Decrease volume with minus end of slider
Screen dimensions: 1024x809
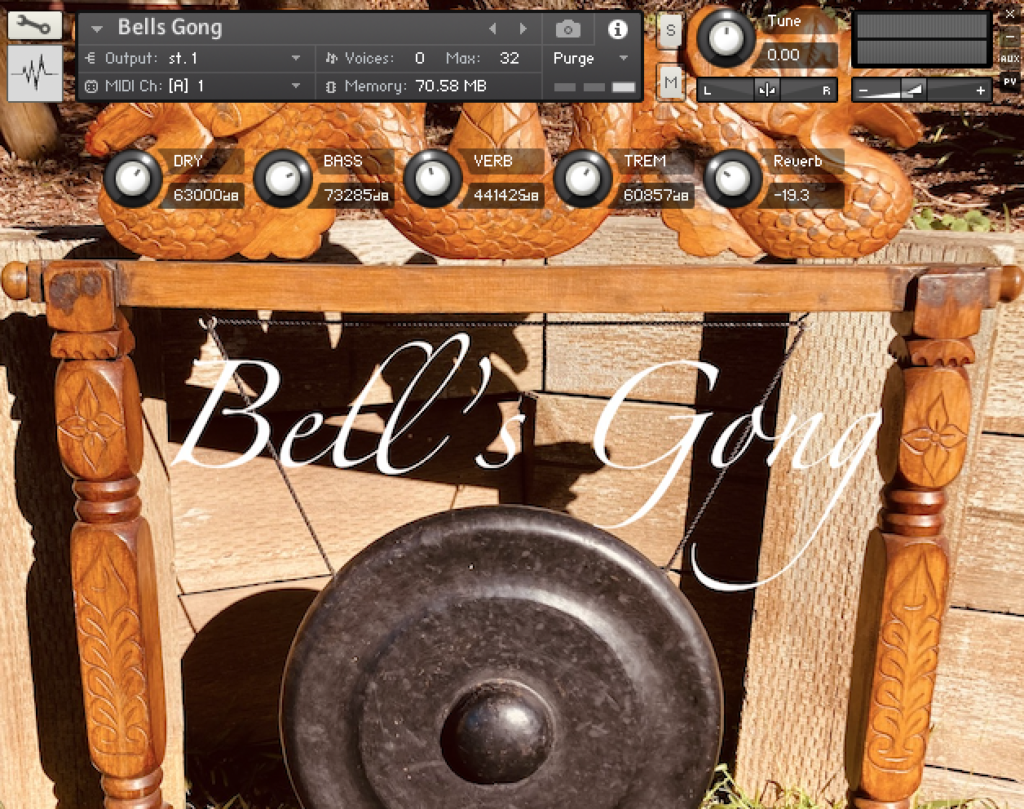[863, 91]
